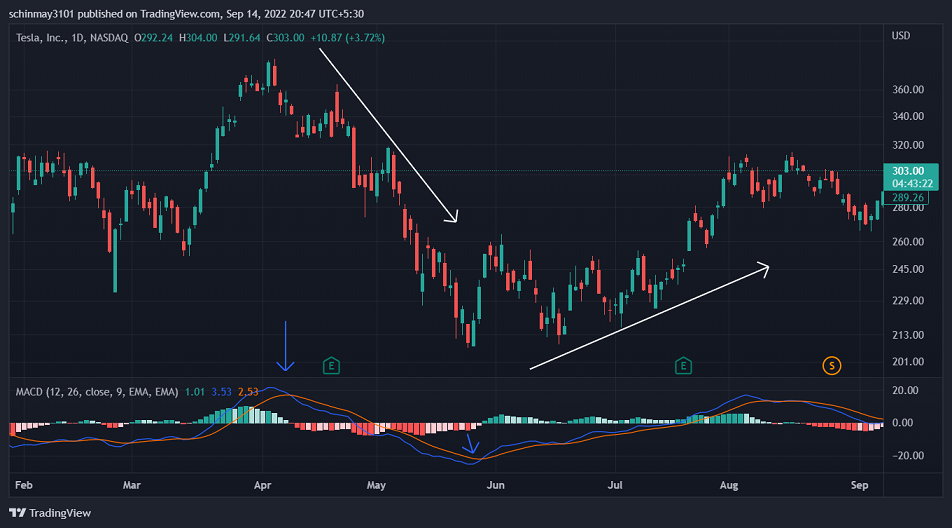Click the July earnings E marker
Screen dimensions: 952x528
(x=683, y=366)
